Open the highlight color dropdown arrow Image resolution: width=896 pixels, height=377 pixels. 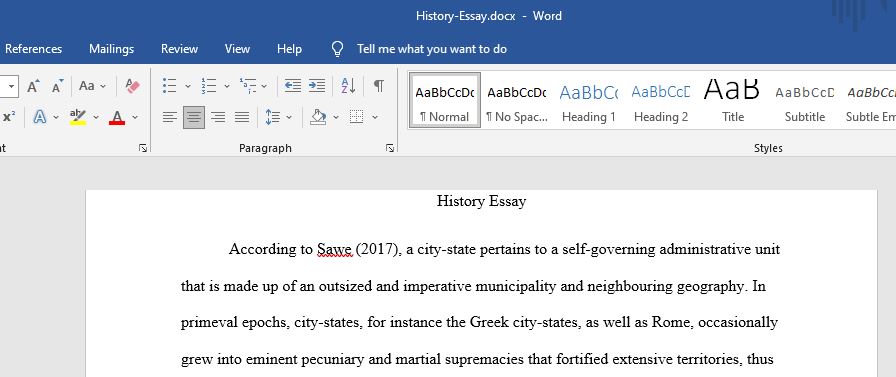pyautogui.click(x=96, y=117)
